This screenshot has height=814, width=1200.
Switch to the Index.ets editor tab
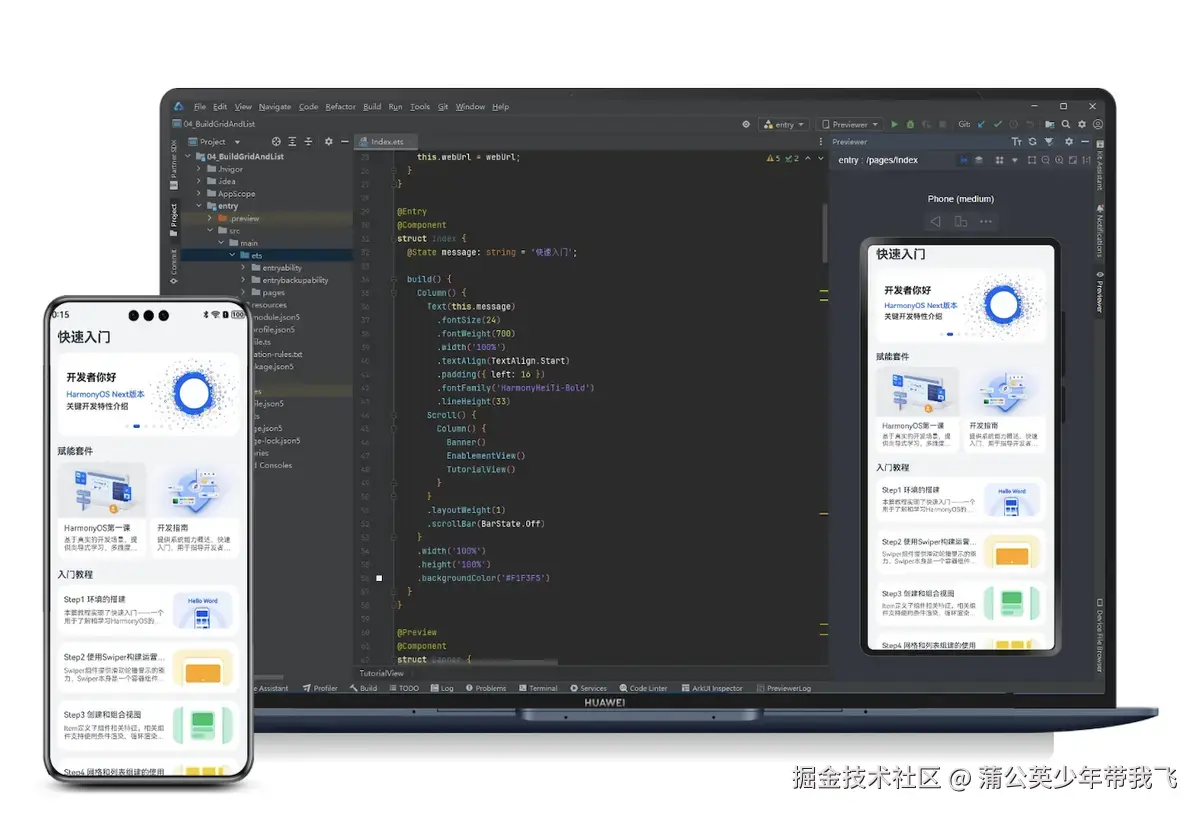pyautogui.click(x=388, y=142)
